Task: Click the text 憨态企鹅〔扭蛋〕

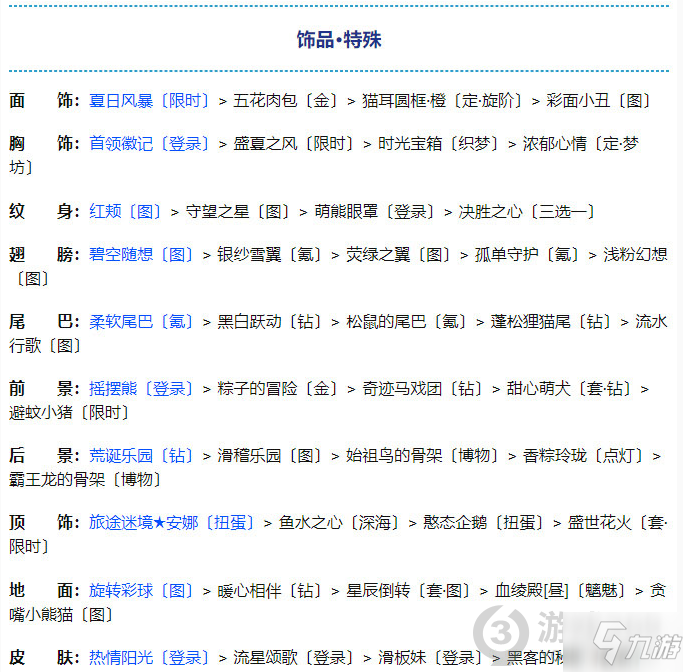Action: point(484,522)
